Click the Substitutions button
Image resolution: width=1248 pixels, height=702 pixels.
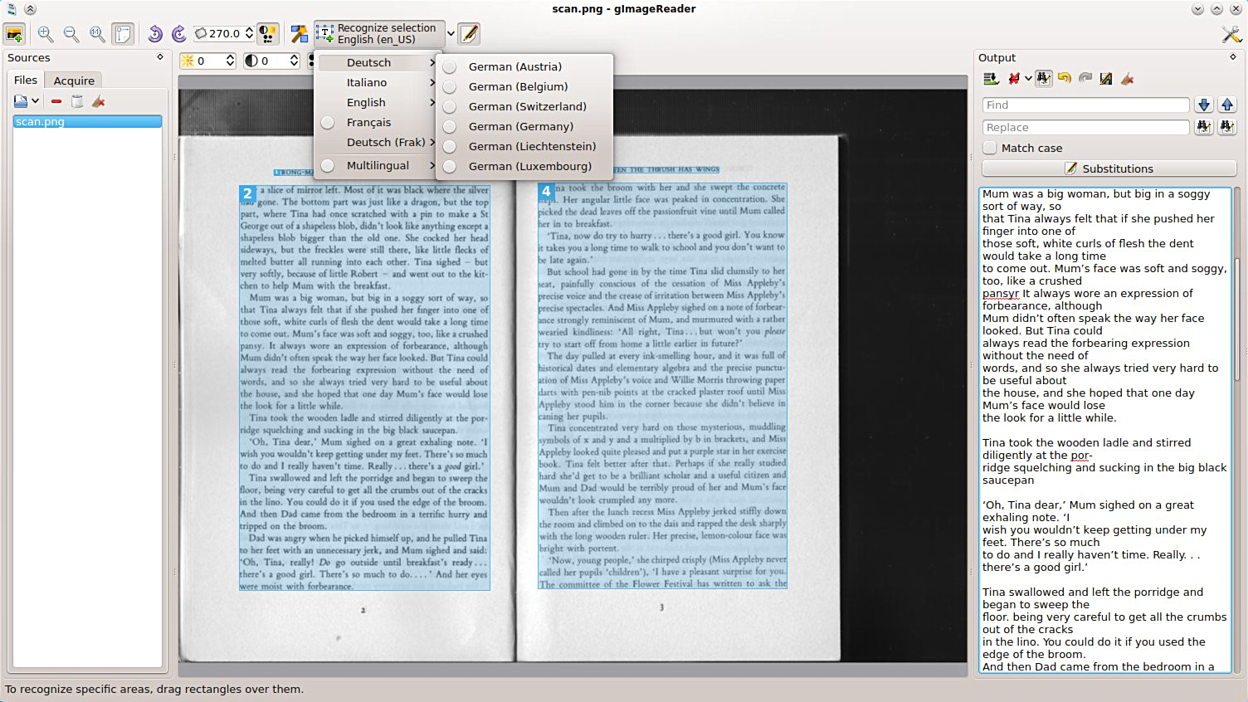click(1109, 169)
